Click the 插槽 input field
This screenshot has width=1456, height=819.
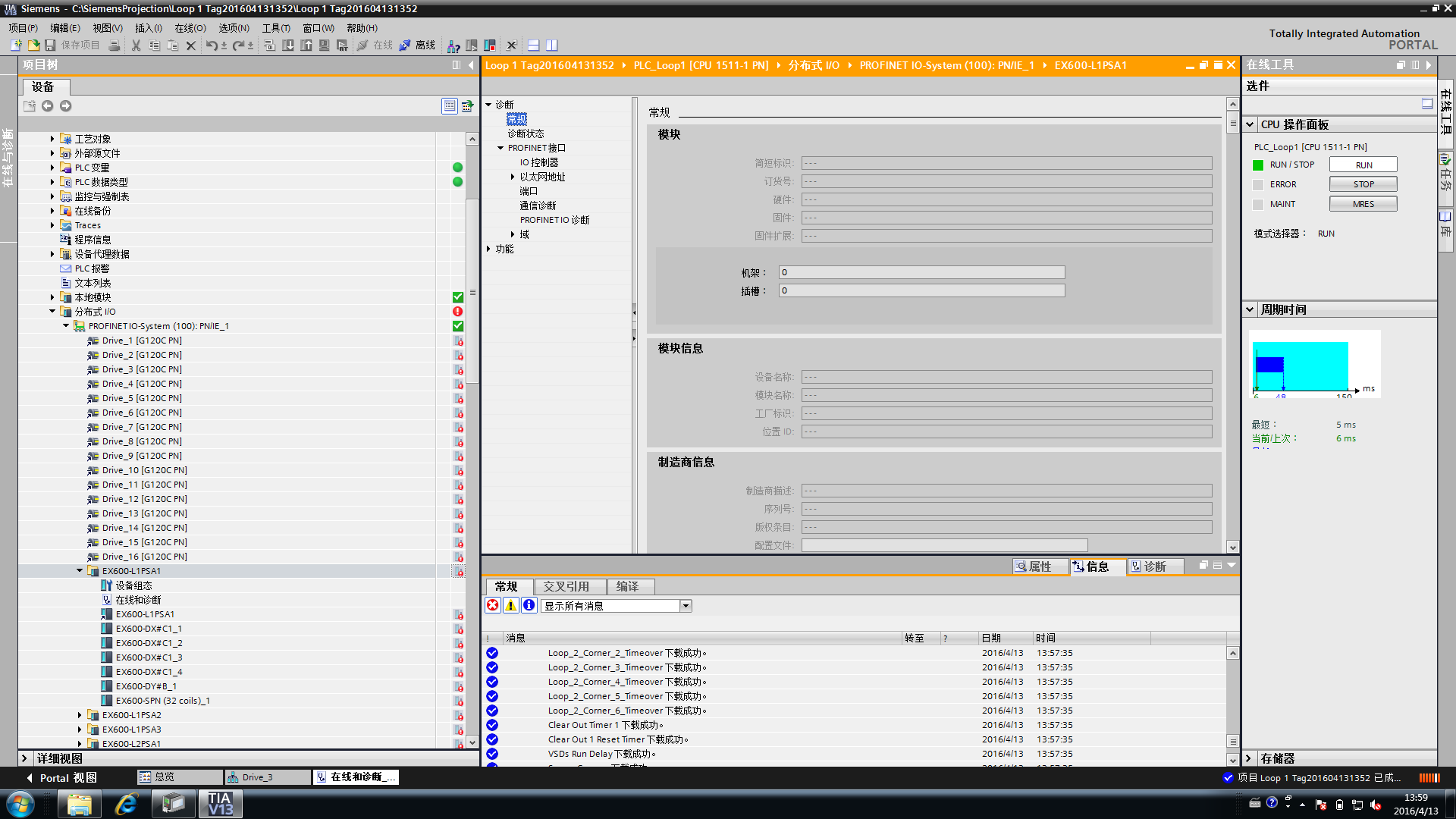pyautogui.click(x=921, y=290)
